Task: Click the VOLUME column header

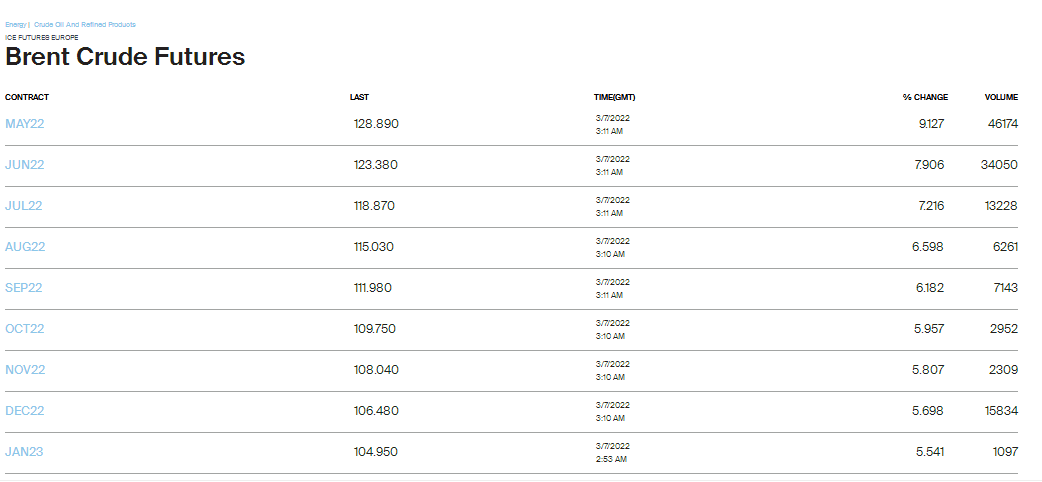Action: [x=1001, y=97]
